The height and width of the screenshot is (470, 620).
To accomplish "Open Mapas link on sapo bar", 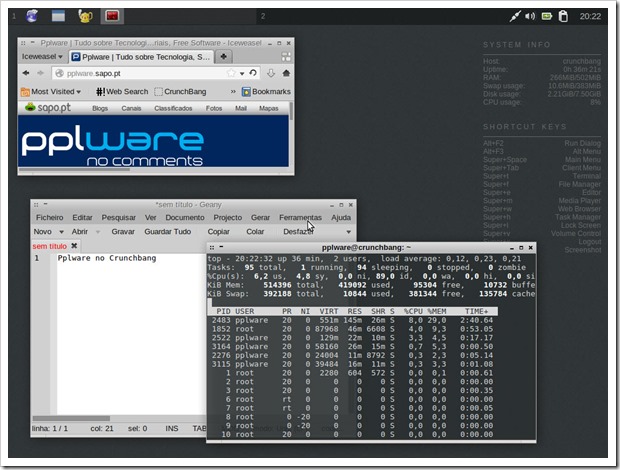I will pos(269,108).
